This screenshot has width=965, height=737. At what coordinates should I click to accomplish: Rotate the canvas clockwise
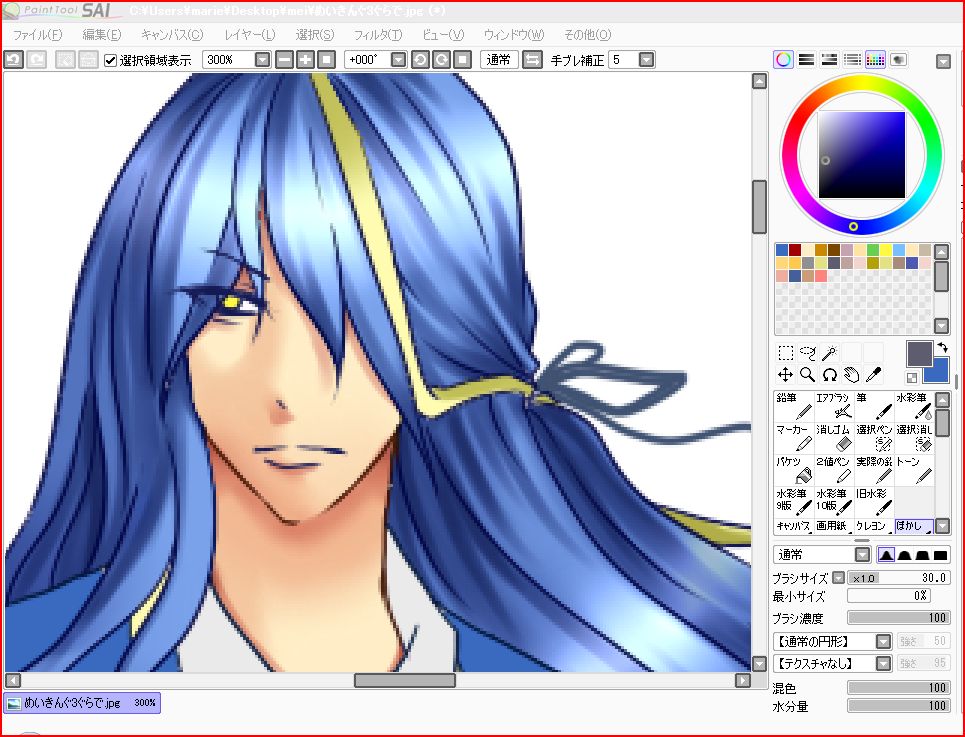click(441, 60)
